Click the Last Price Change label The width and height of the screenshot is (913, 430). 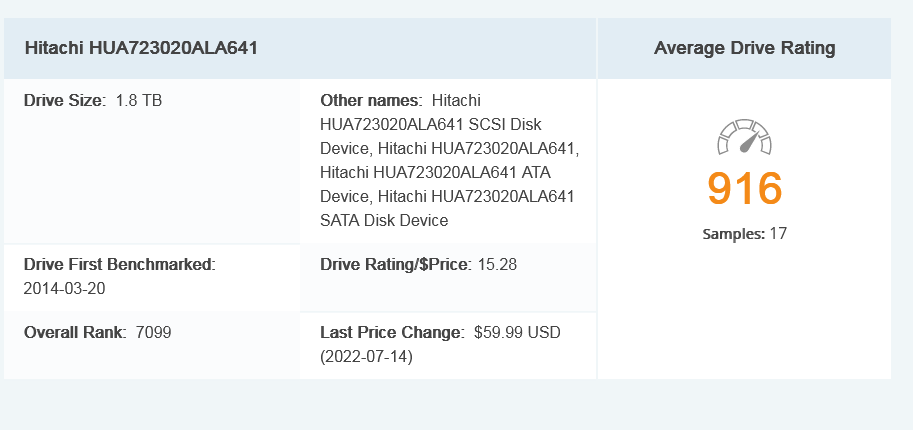click(392, 332)
